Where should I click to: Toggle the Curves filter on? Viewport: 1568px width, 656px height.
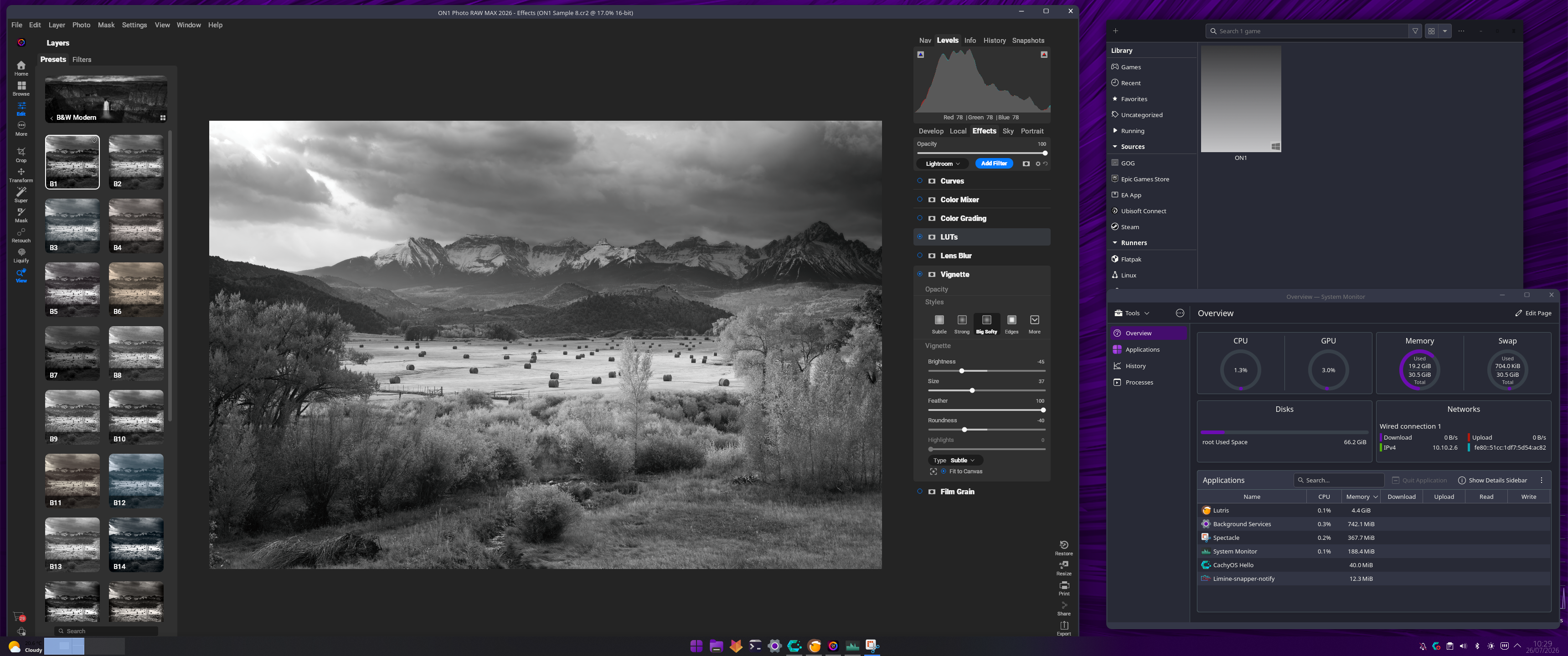(x=920, y=181)
